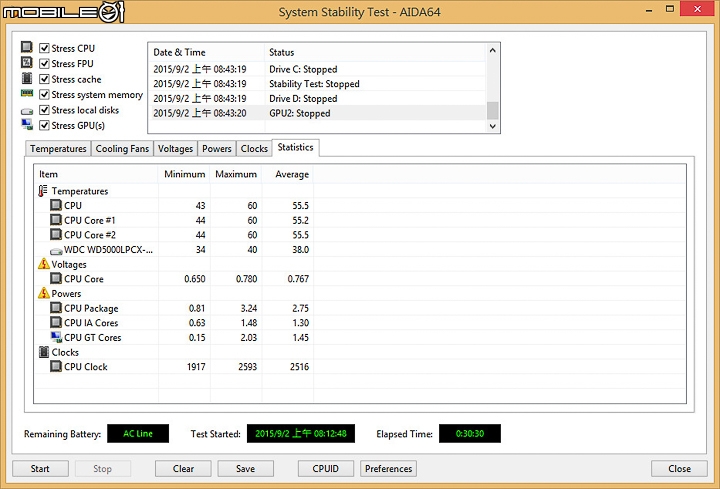
Task: Click the disk drive icon beside Stress local disks
Action: (x=27, y=111)
